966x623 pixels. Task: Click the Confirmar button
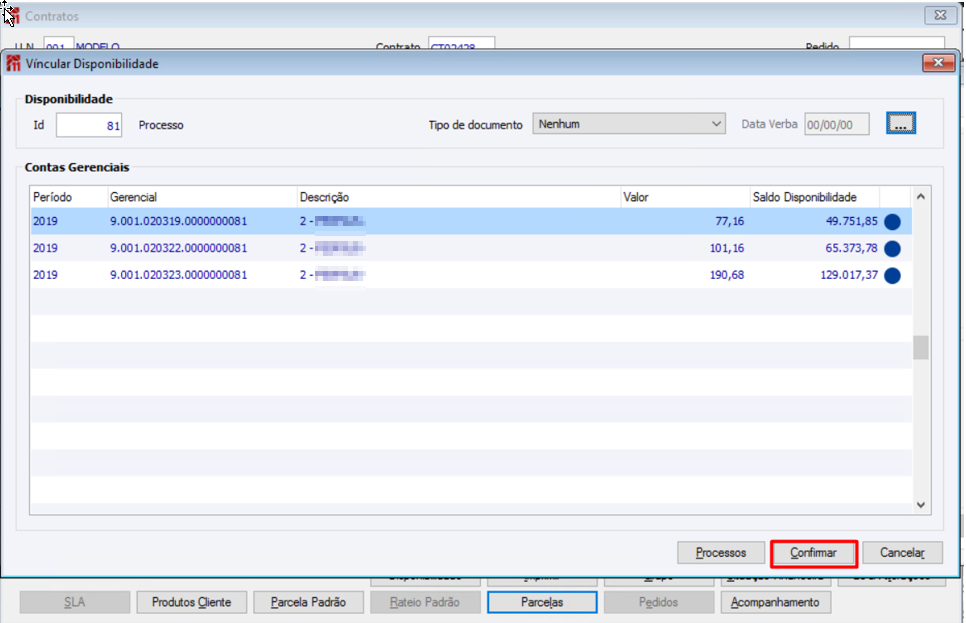[x=813, y=553]
